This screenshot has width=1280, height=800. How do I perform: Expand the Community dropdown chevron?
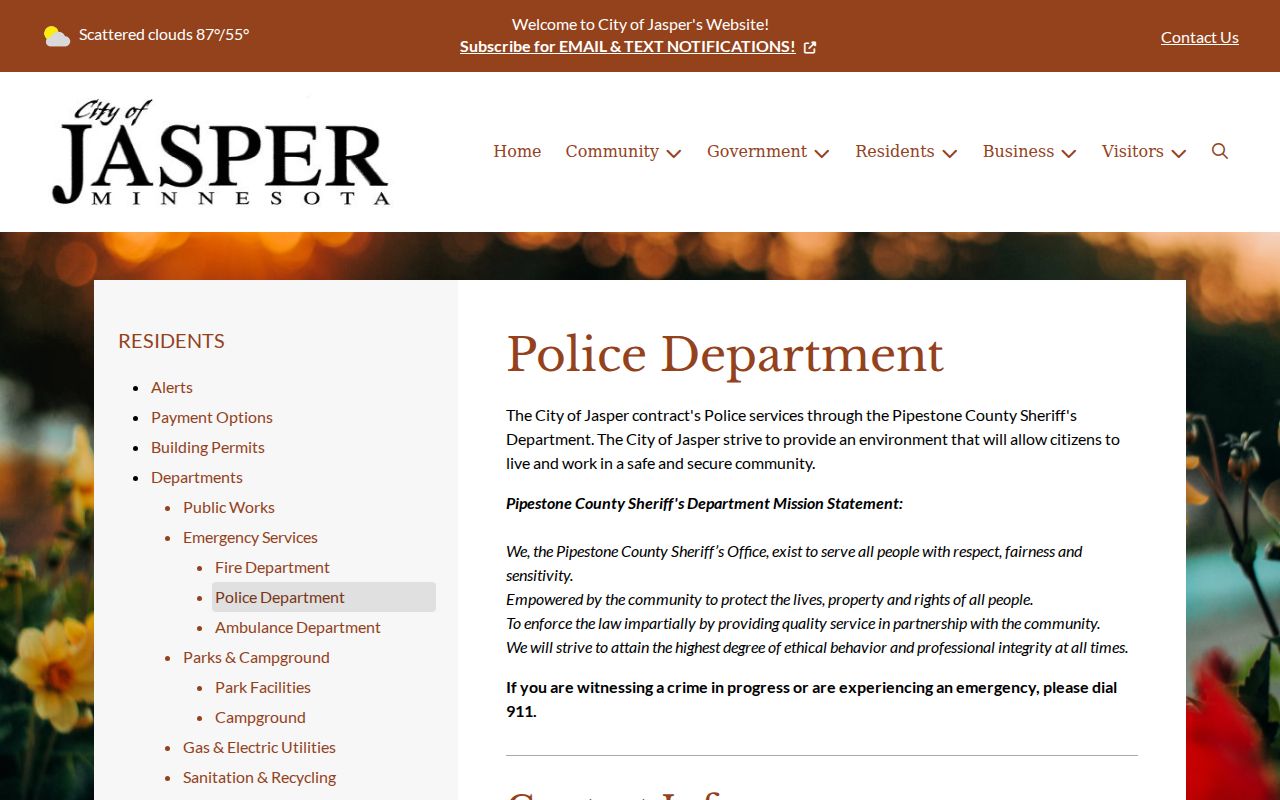click(x=674, y=153)
